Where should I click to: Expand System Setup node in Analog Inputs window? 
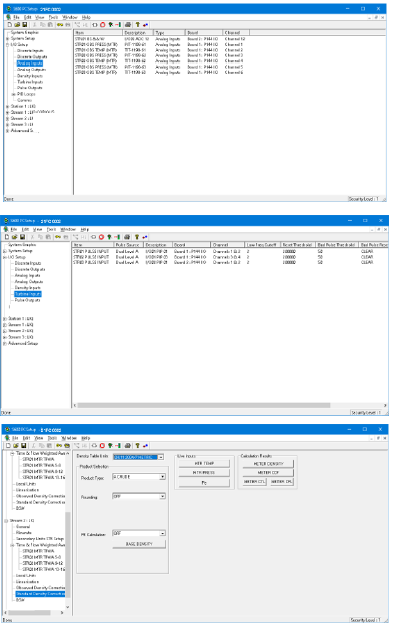pyautogui.click(x=7, y=38)
